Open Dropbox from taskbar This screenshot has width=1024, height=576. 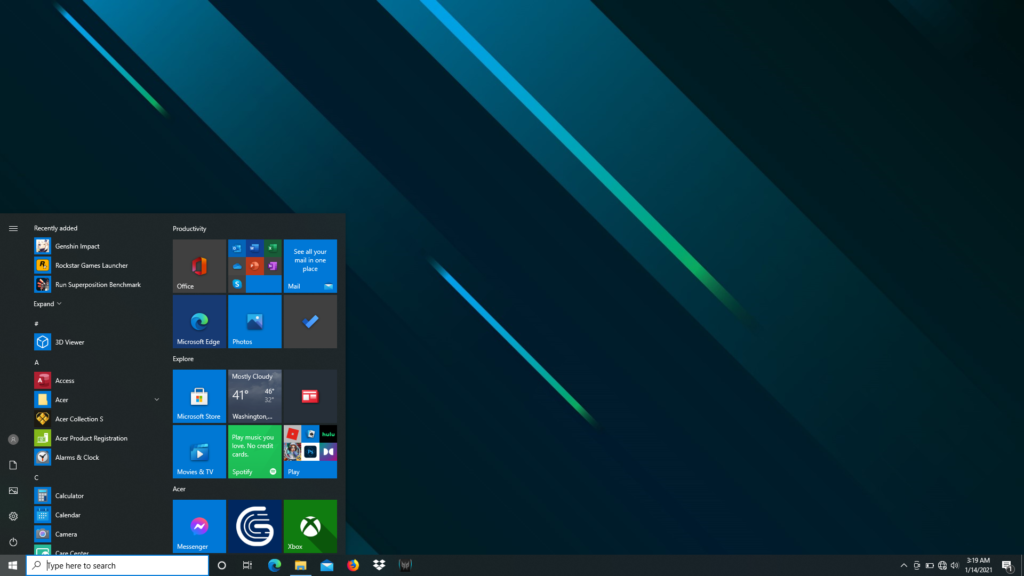click(x=379, y=566)
